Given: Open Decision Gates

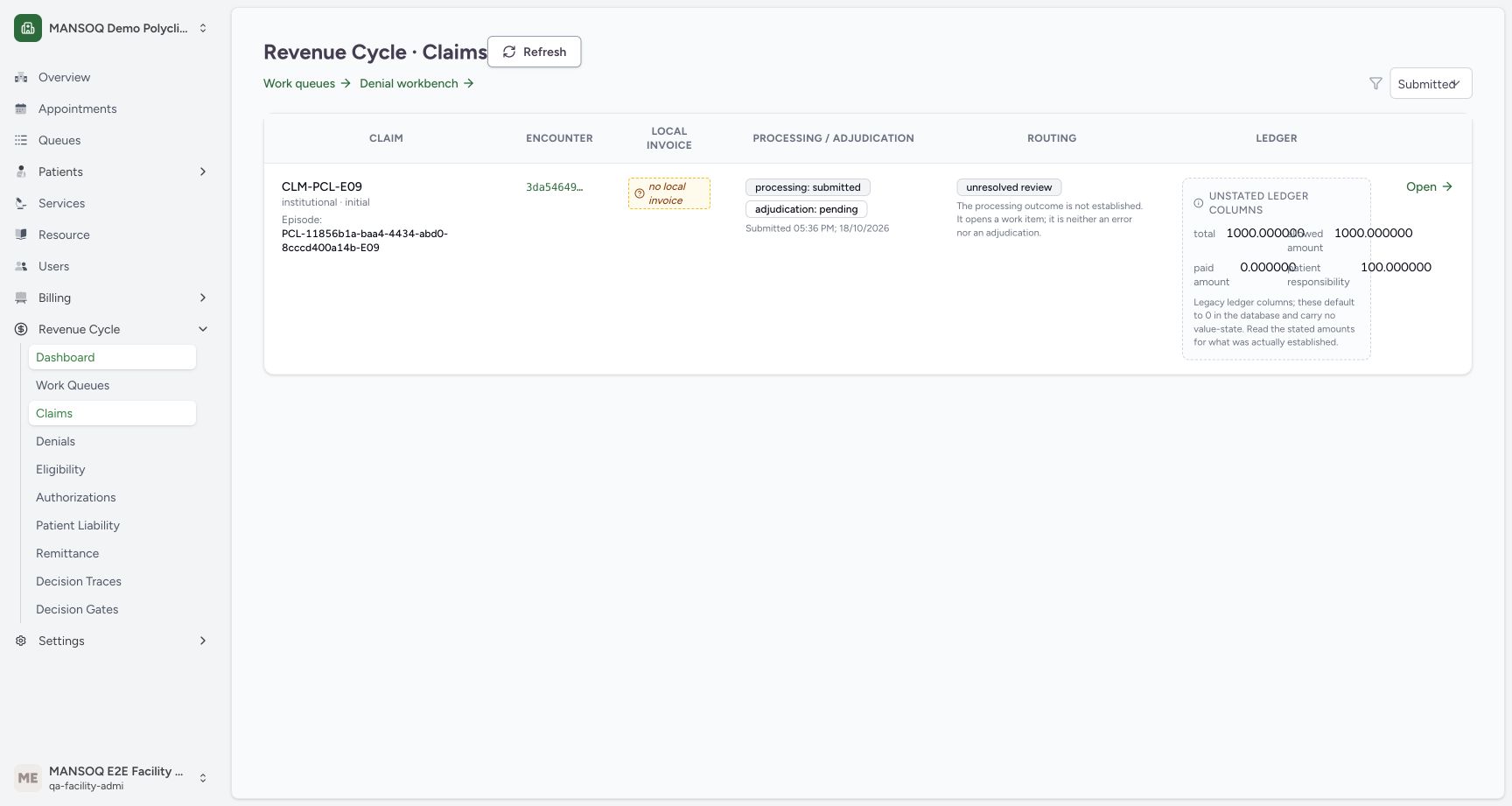Looking at the screenshot, I should pyautogui.click(x=112, y=609).
